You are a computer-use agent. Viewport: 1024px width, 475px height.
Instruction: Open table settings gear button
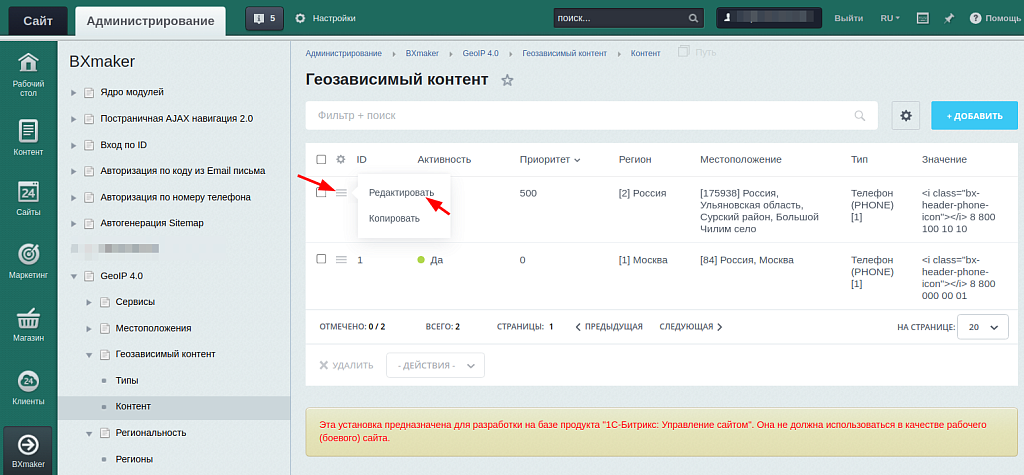pyautogui.click(x=906, y=116)
